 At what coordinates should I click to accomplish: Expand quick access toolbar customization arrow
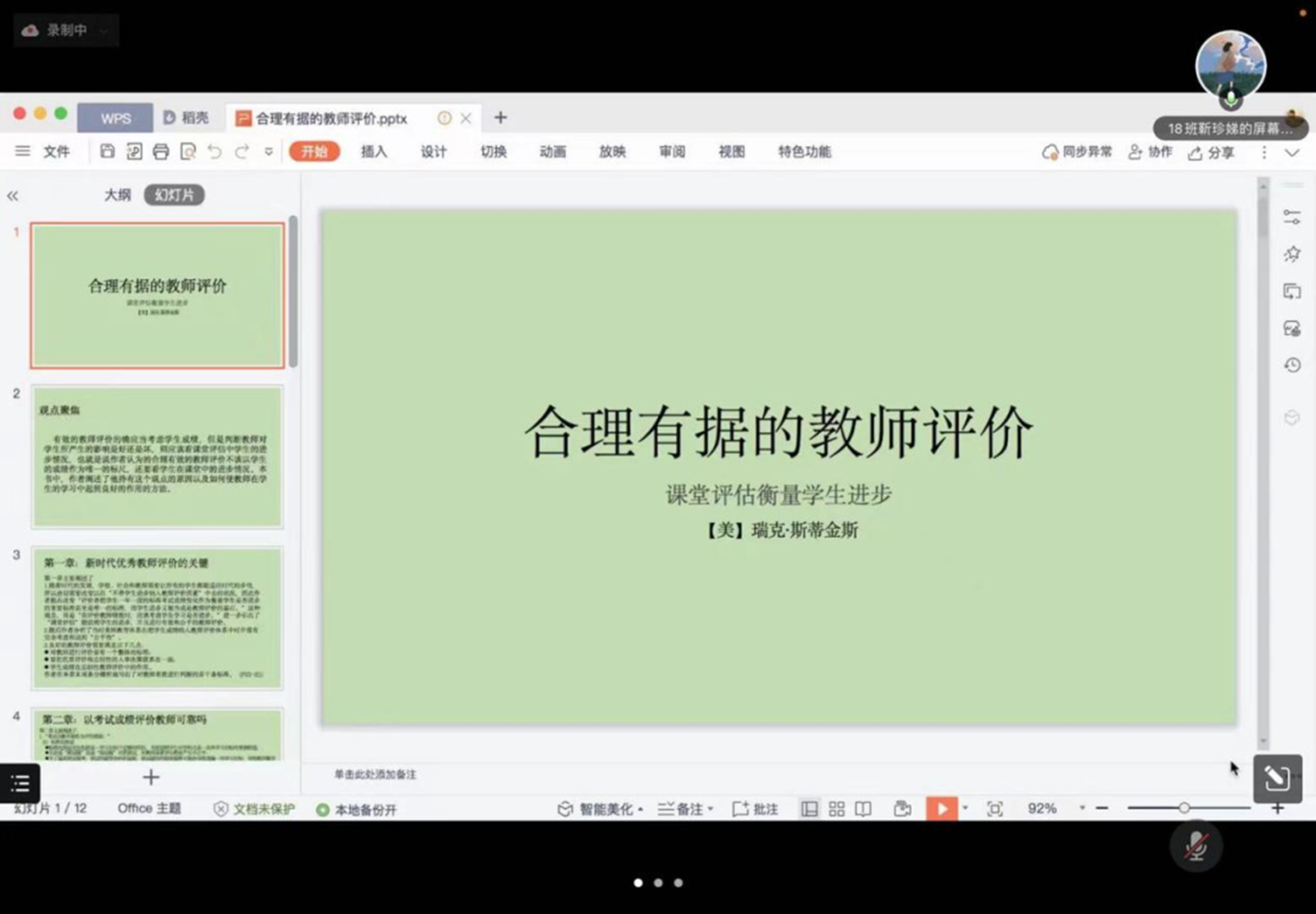click(x=268, y=151)
